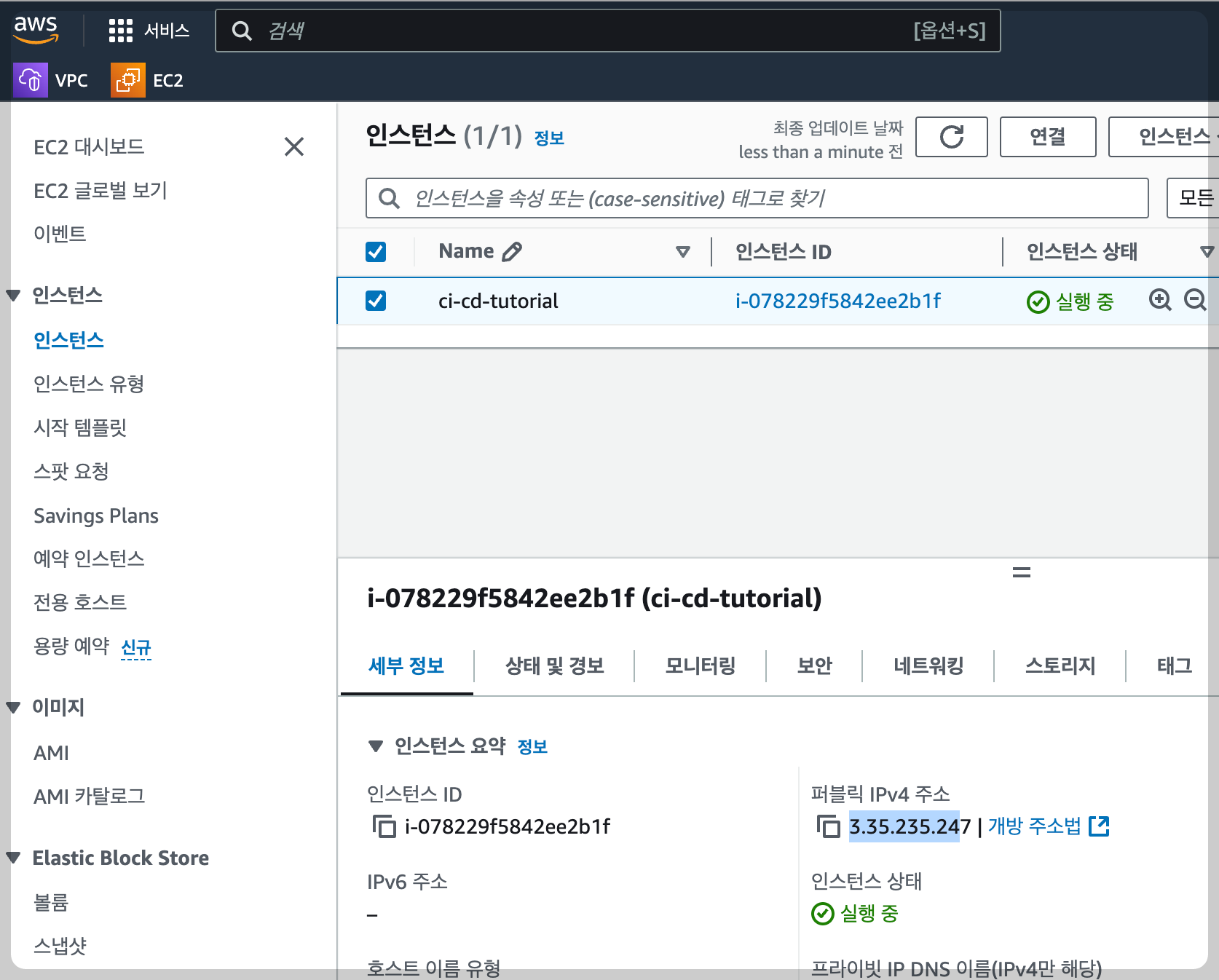The height and width of the screenshot is (980, 1219).
Task: Collapse the 인스턴스 sidebar section
Action: pos(13,296)
